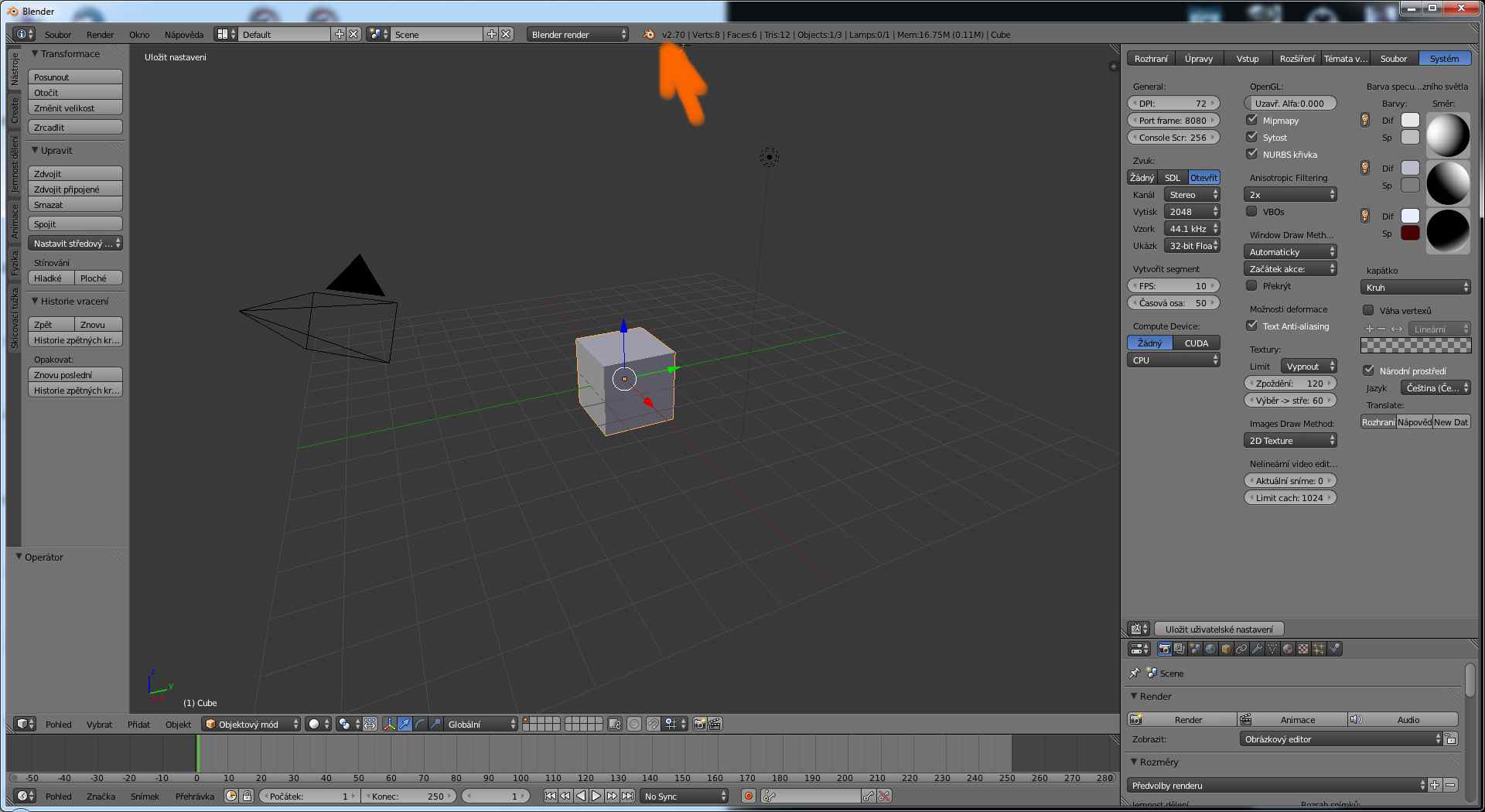The width and height of the screenshot is (1485, 812).
Task: Click Uložit uživatelské nastavení button
Action: [x=1218, y=629]
